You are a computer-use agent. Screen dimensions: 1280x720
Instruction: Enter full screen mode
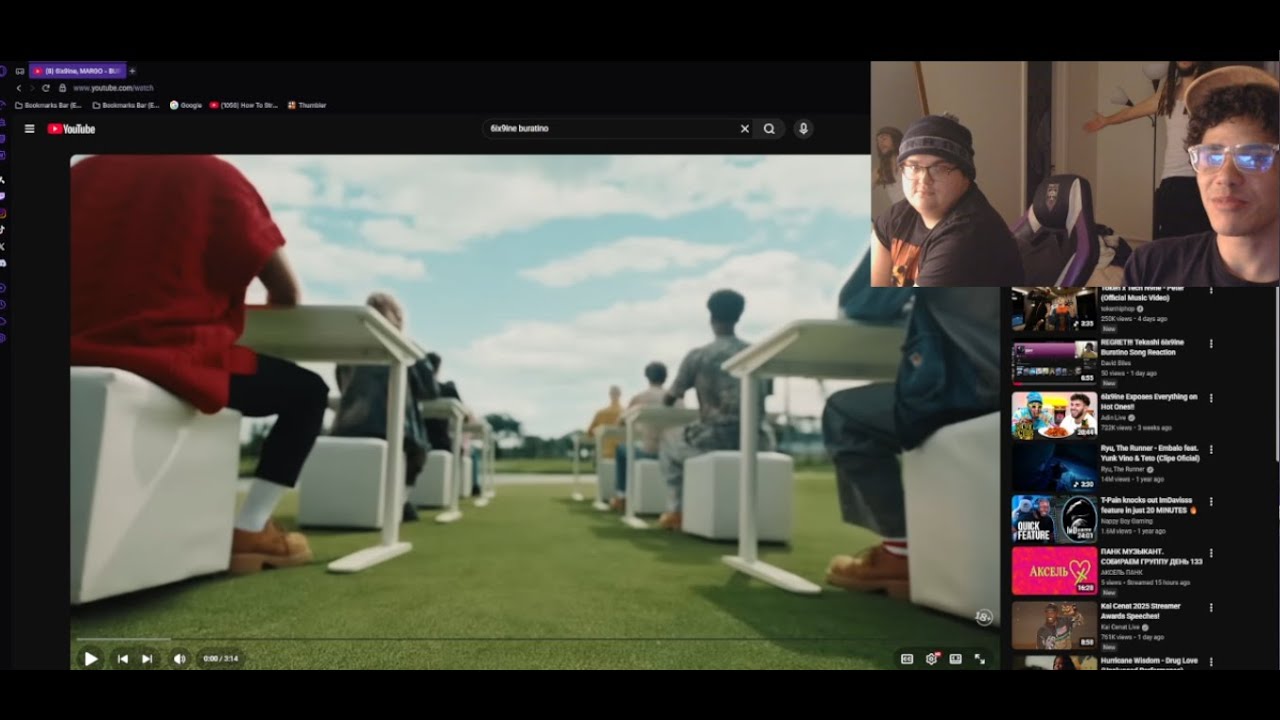(980, 659)
